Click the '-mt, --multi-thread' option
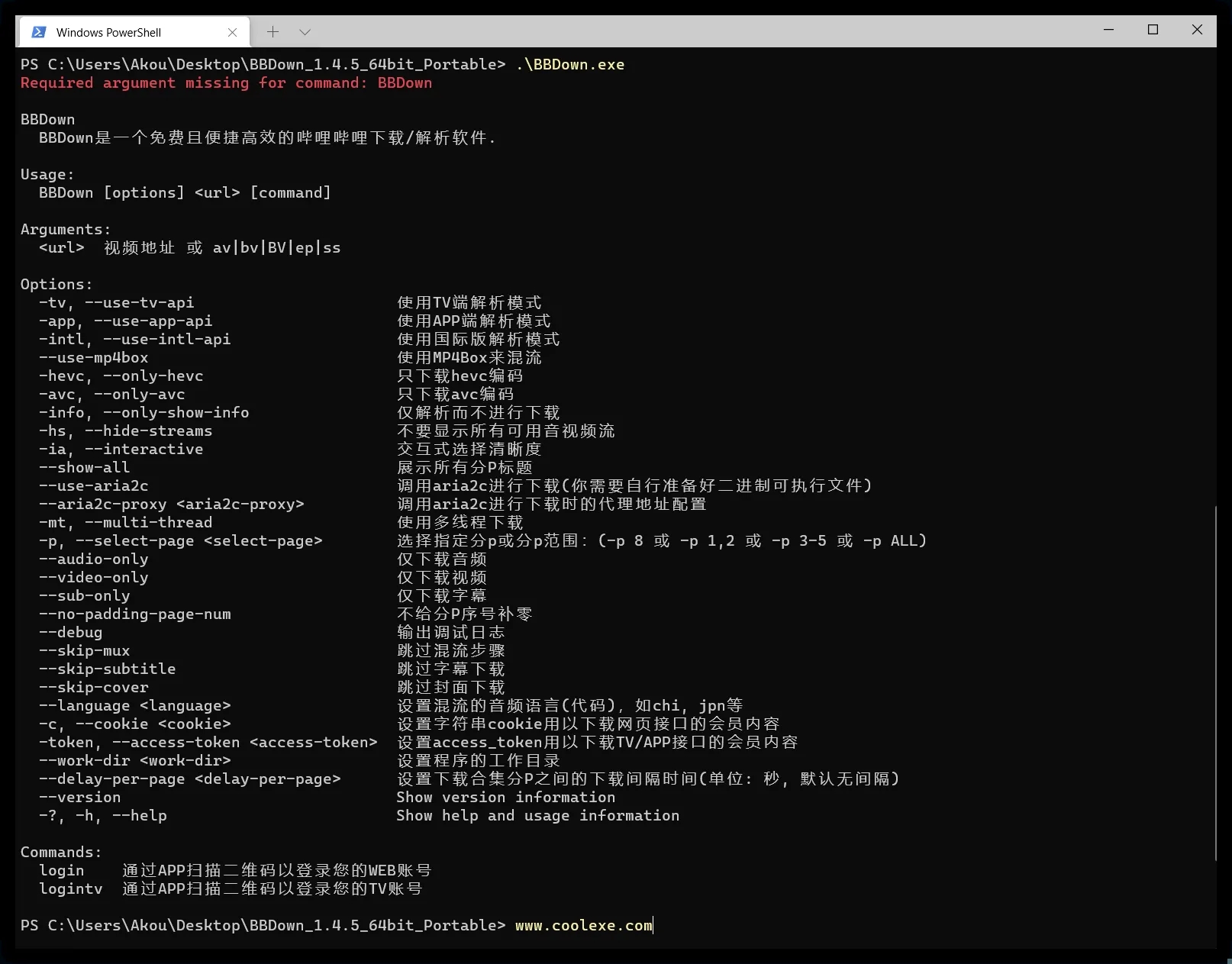1232x964 pixels. coord(126,522)
